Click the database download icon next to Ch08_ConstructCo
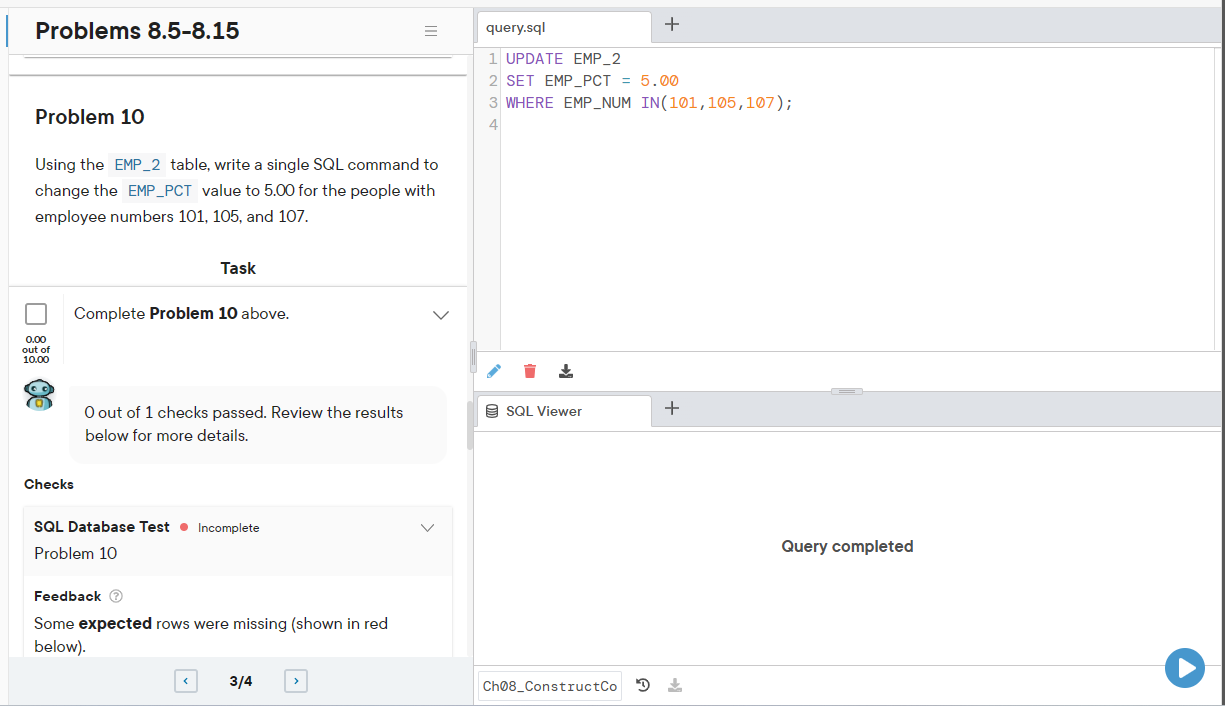Screen dimensions: 1225x706 675,685
